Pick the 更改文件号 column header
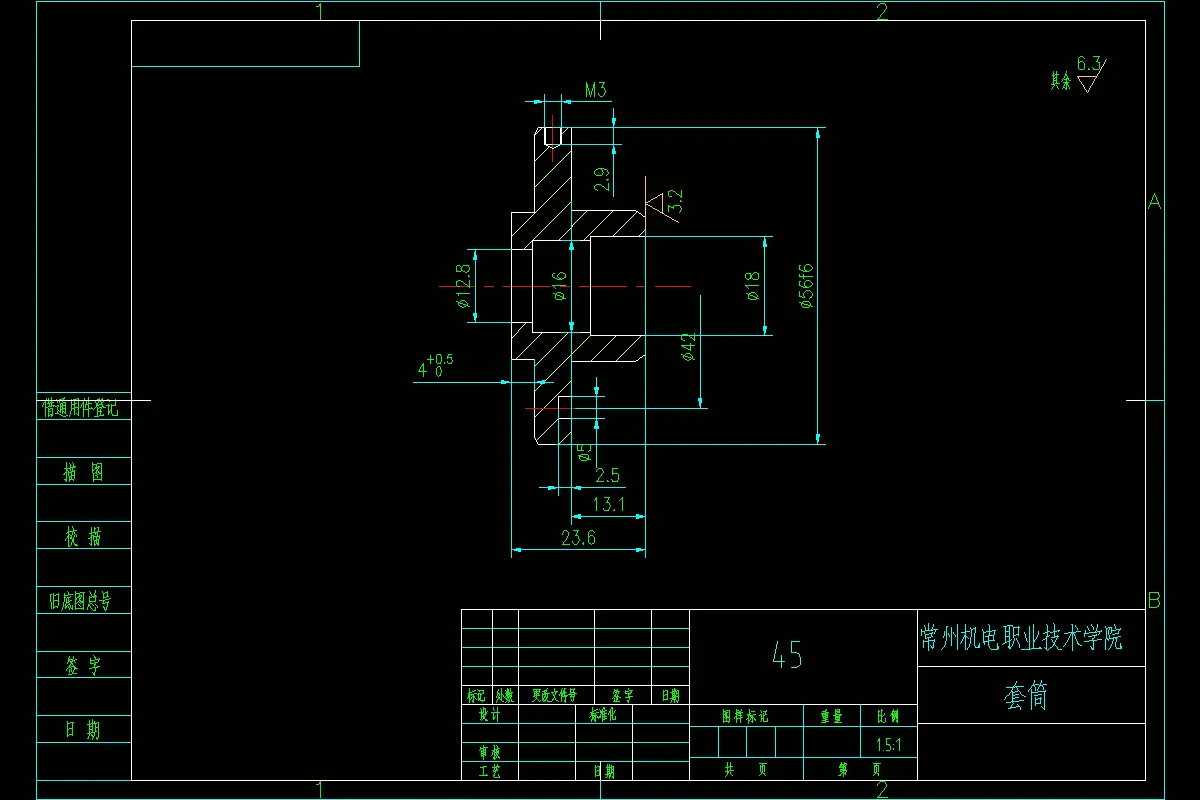This screenshot has height=800, width=1200. [555, 696]
